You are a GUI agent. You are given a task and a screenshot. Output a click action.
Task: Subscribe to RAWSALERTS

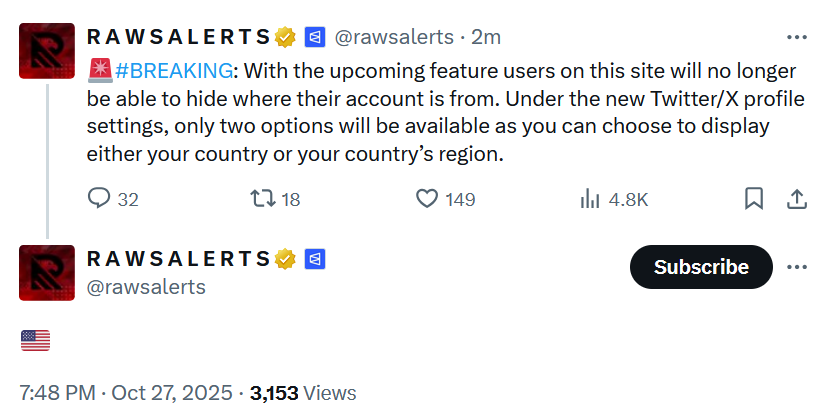point(701,267)
